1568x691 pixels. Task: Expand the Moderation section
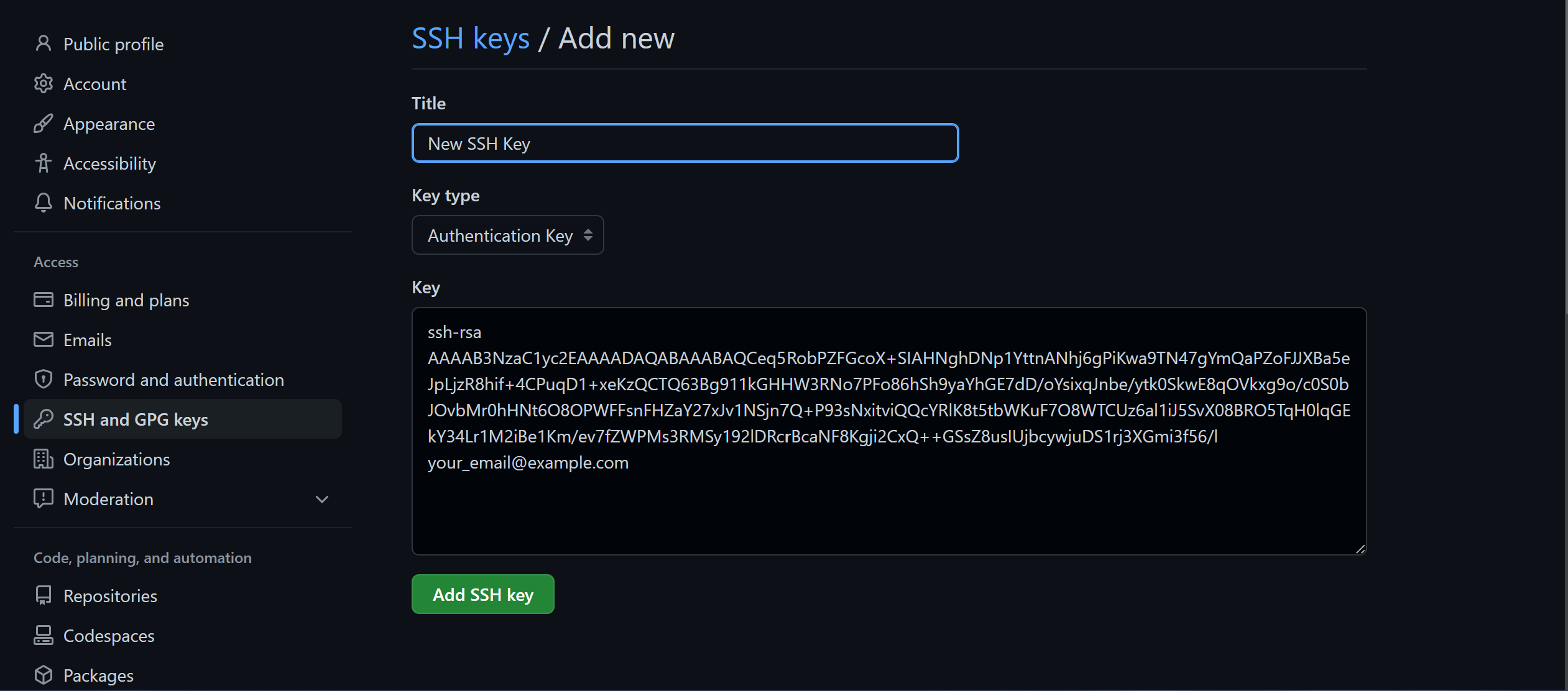pos(321,498)
